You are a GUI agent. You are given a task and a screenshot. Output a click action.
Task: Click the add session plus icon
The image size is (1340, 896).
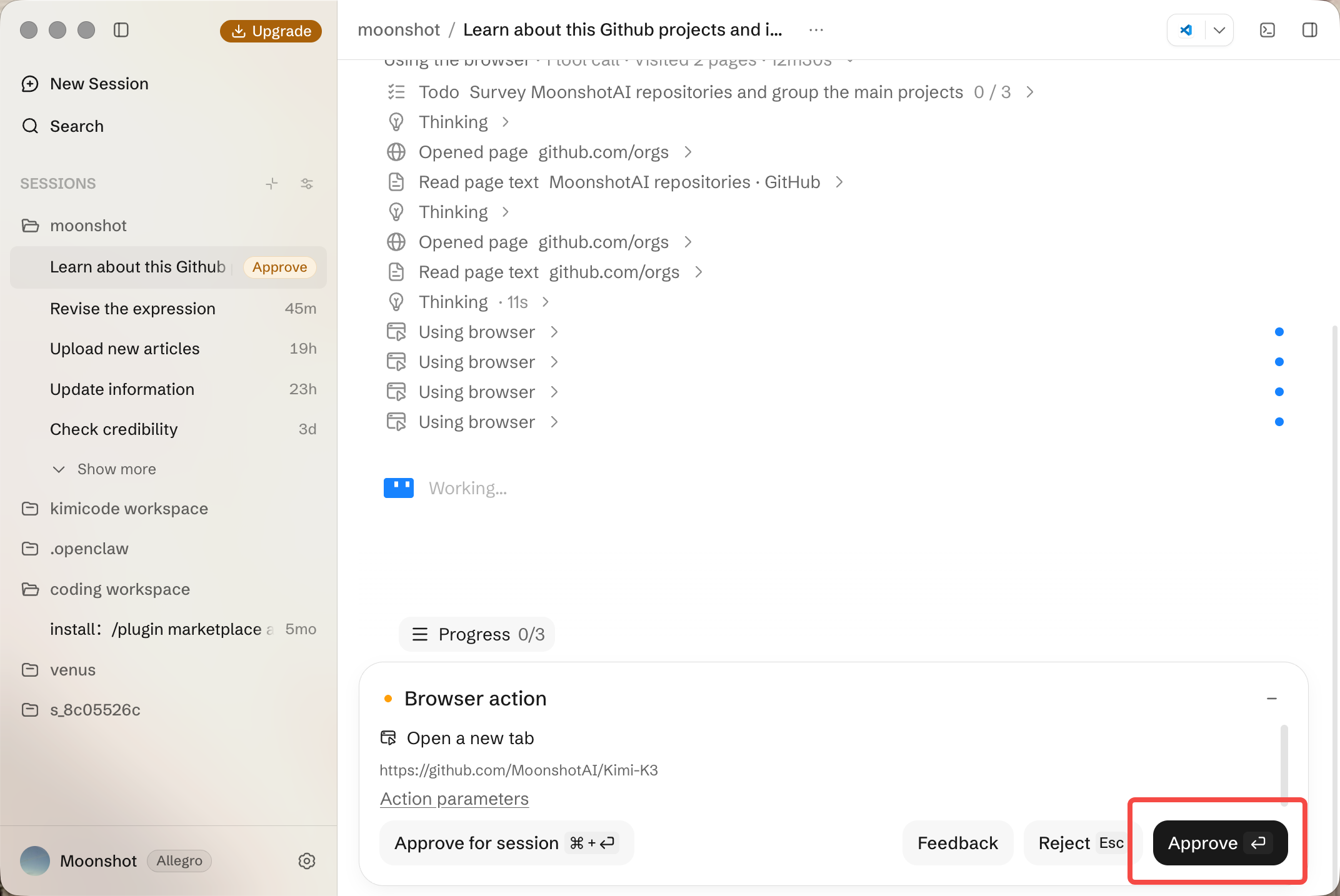pos(272,184)
